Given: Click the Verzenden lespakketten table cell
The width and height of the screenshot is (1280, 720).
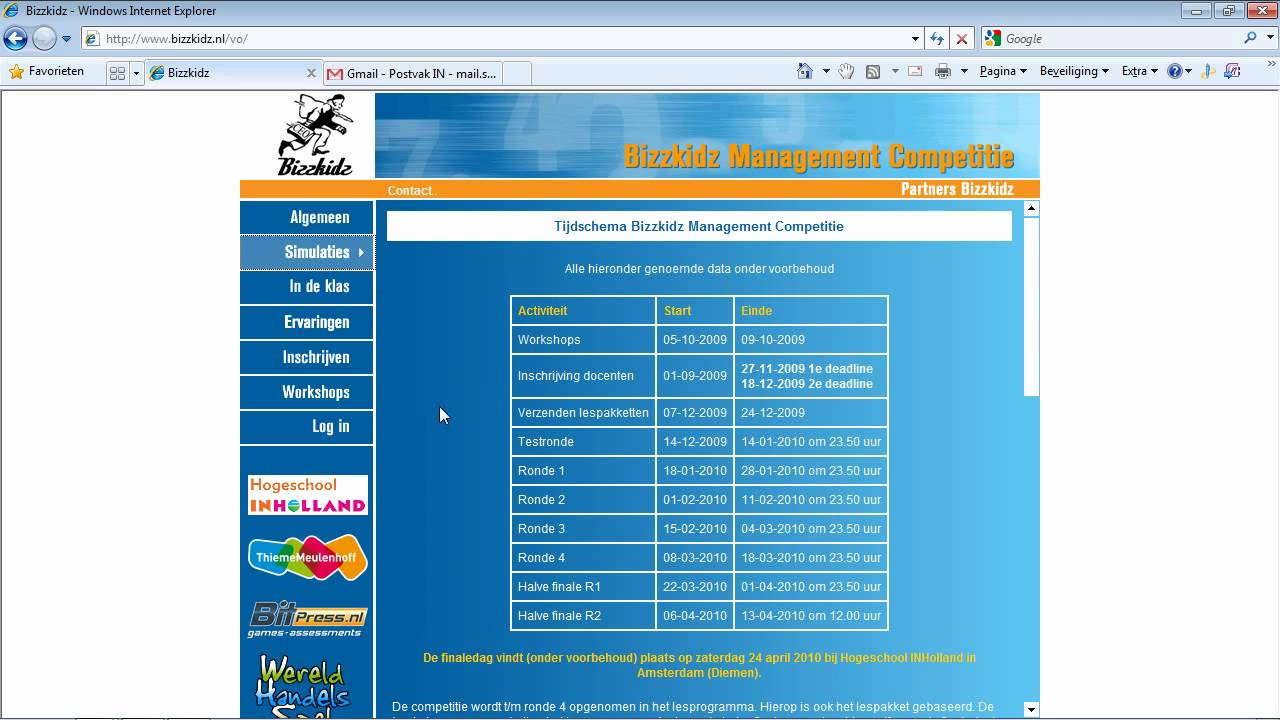Looking at the screenshot, I should [583, 412].
